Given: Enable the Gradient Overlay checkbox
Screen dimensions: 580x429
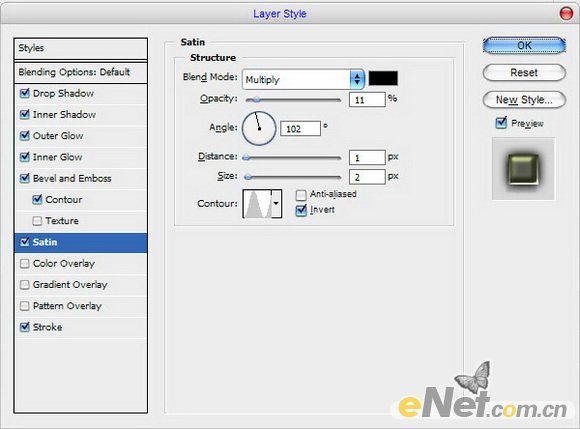Looking at the screenshot, I should click(x=24, y=284).
